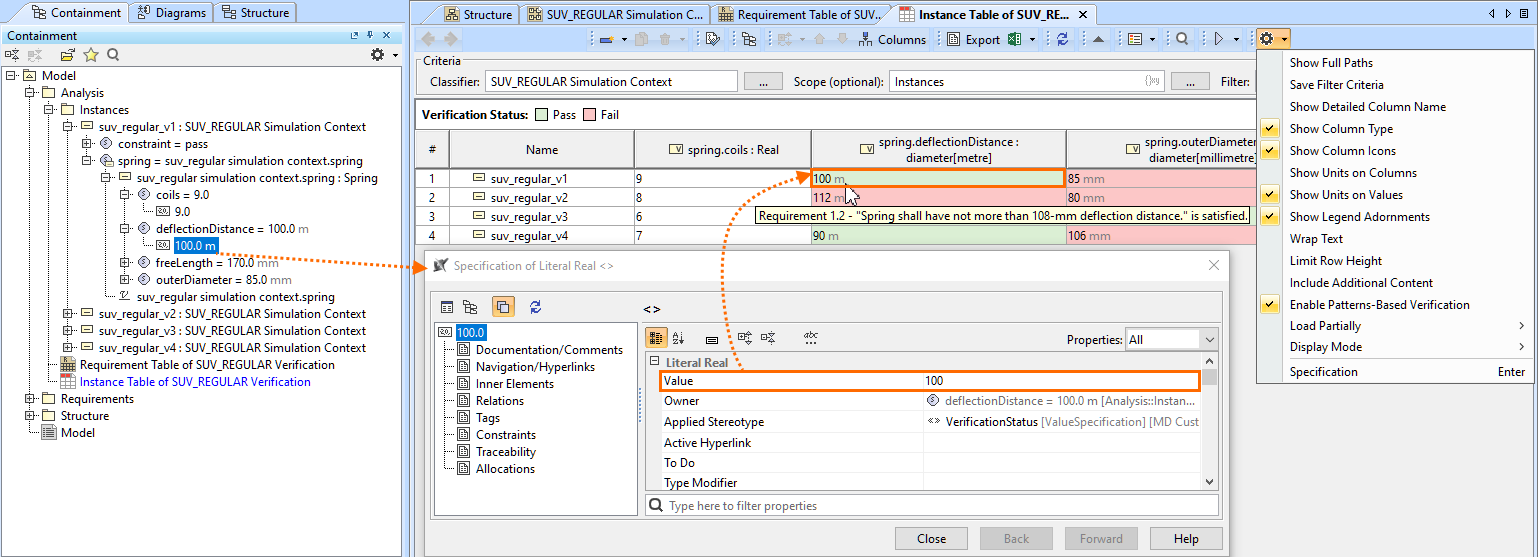Open the Export to Excel icon
Image resolution: width=1538 pixels, height=557 pixels.
[1014, 39]
